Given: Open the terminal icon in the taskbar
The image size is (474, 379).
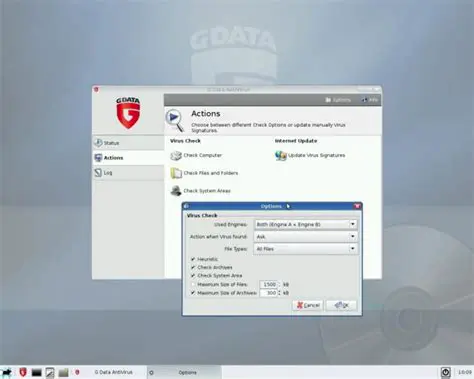Looking at the screenshot, I should pyautogui.click(x=36, y=372).
